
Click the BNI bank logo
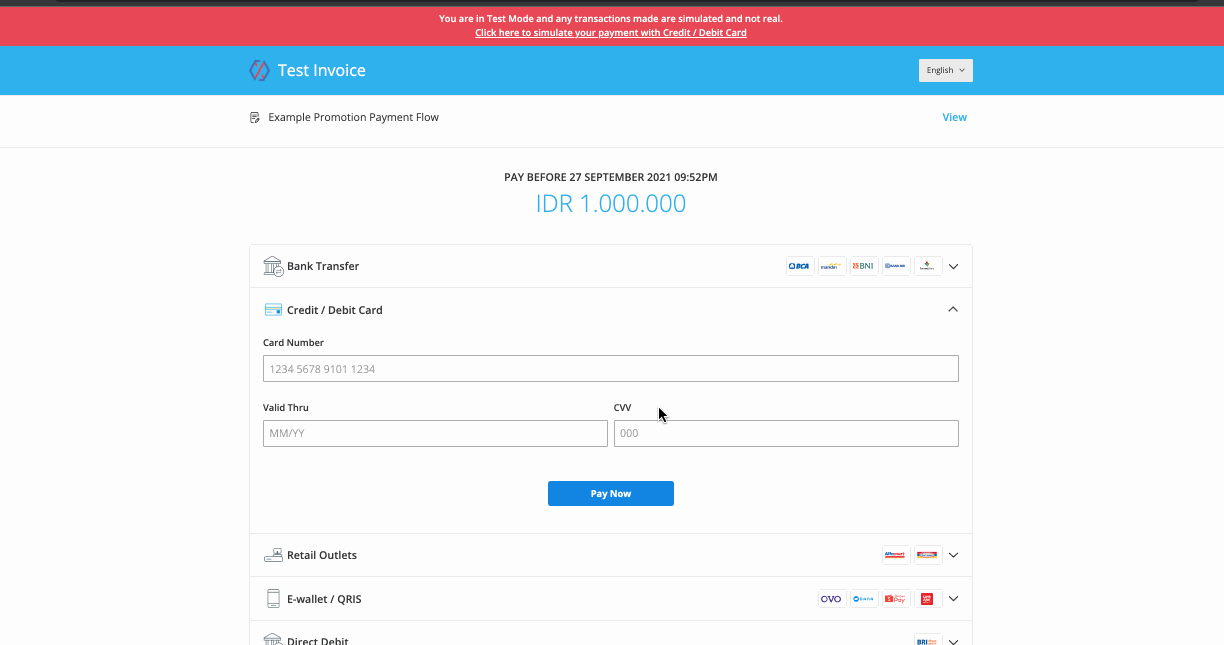point(863,266)
